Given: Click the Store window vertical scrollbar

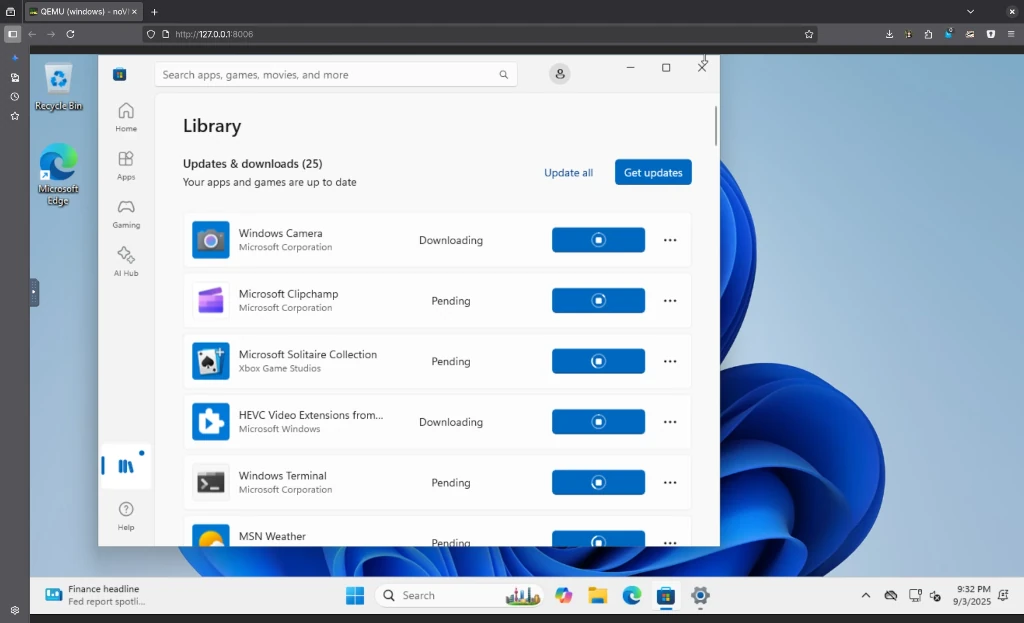Looking at the screenshot, I should (716, 125).
